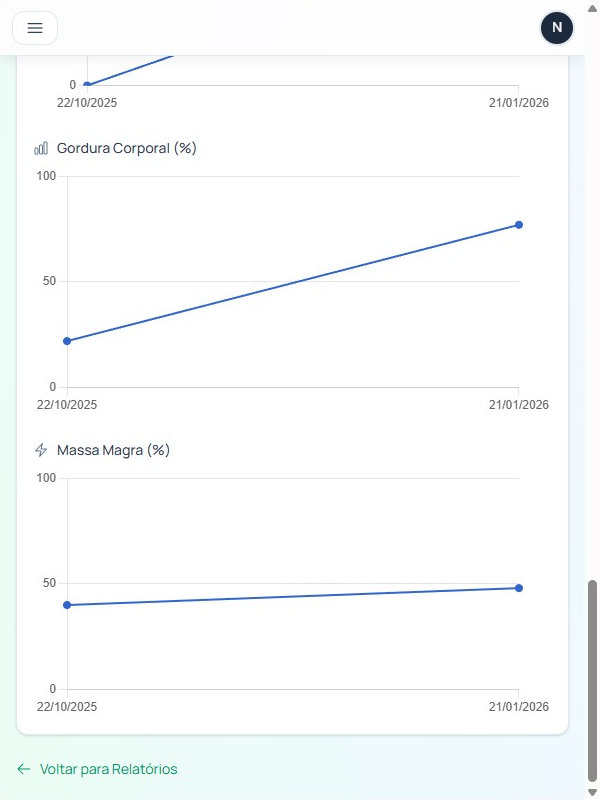Click the Massa Magra trend line midpoint
Image resolution: width=600 pixels, height=800 pixels.
(293, 597)
